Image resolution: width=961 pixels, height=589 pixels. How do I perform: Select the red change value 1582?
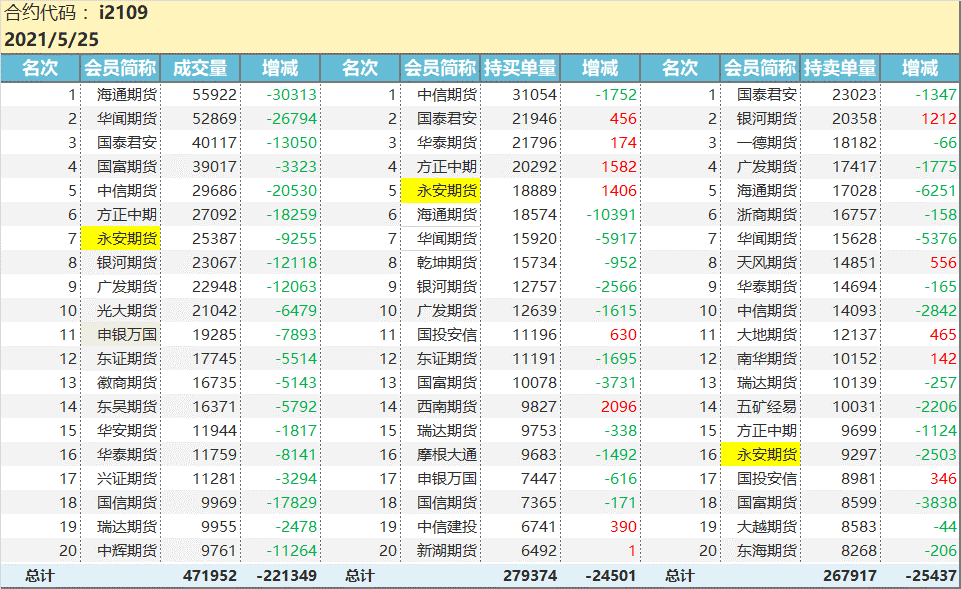click(x=619, y=167)
